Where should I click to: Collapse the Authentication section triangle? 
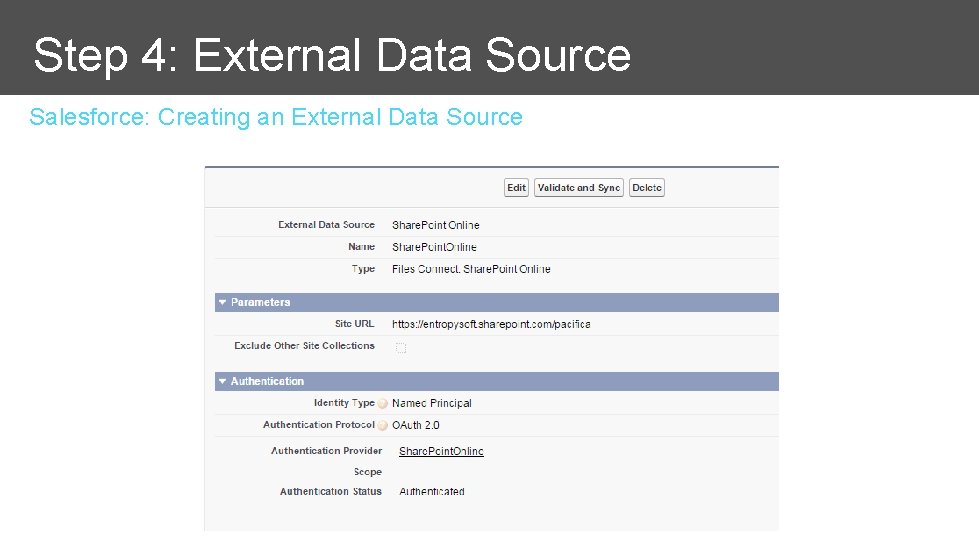coord(222,381)
